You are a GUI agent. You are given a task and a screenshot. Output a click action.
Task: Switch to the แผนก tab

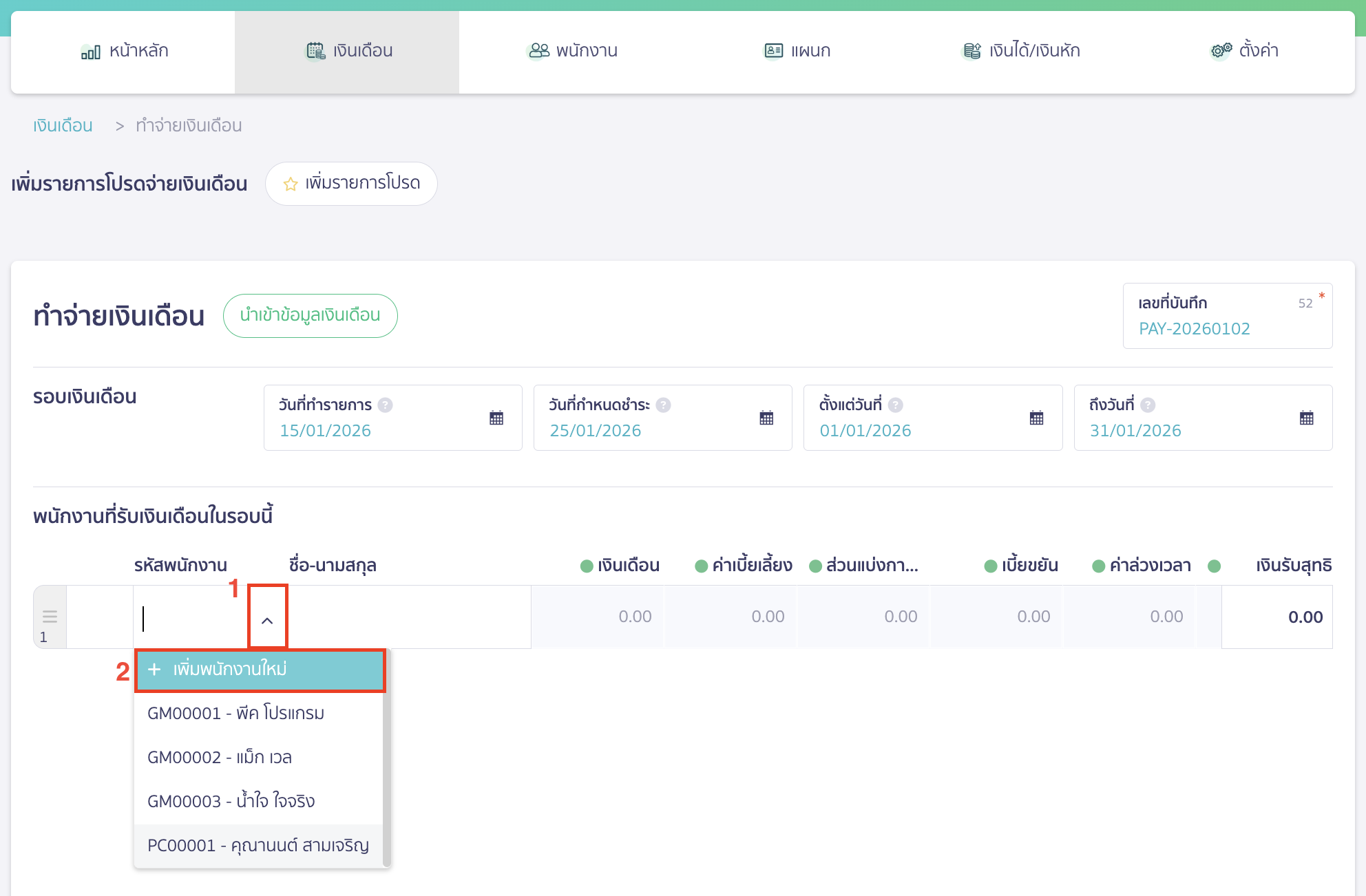pyautogui.click(x=799, y=50)
